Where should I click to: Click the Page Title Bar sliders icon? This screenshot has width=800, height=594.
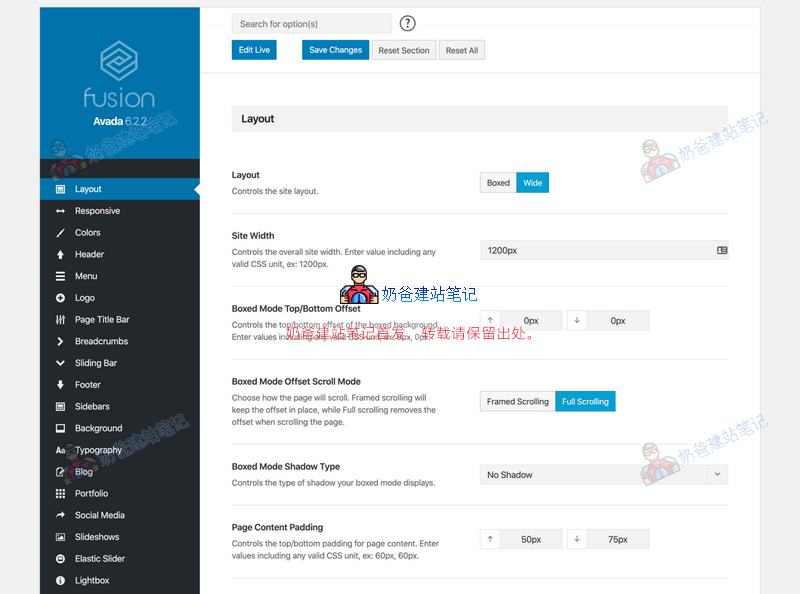click(x=61, y=320)
